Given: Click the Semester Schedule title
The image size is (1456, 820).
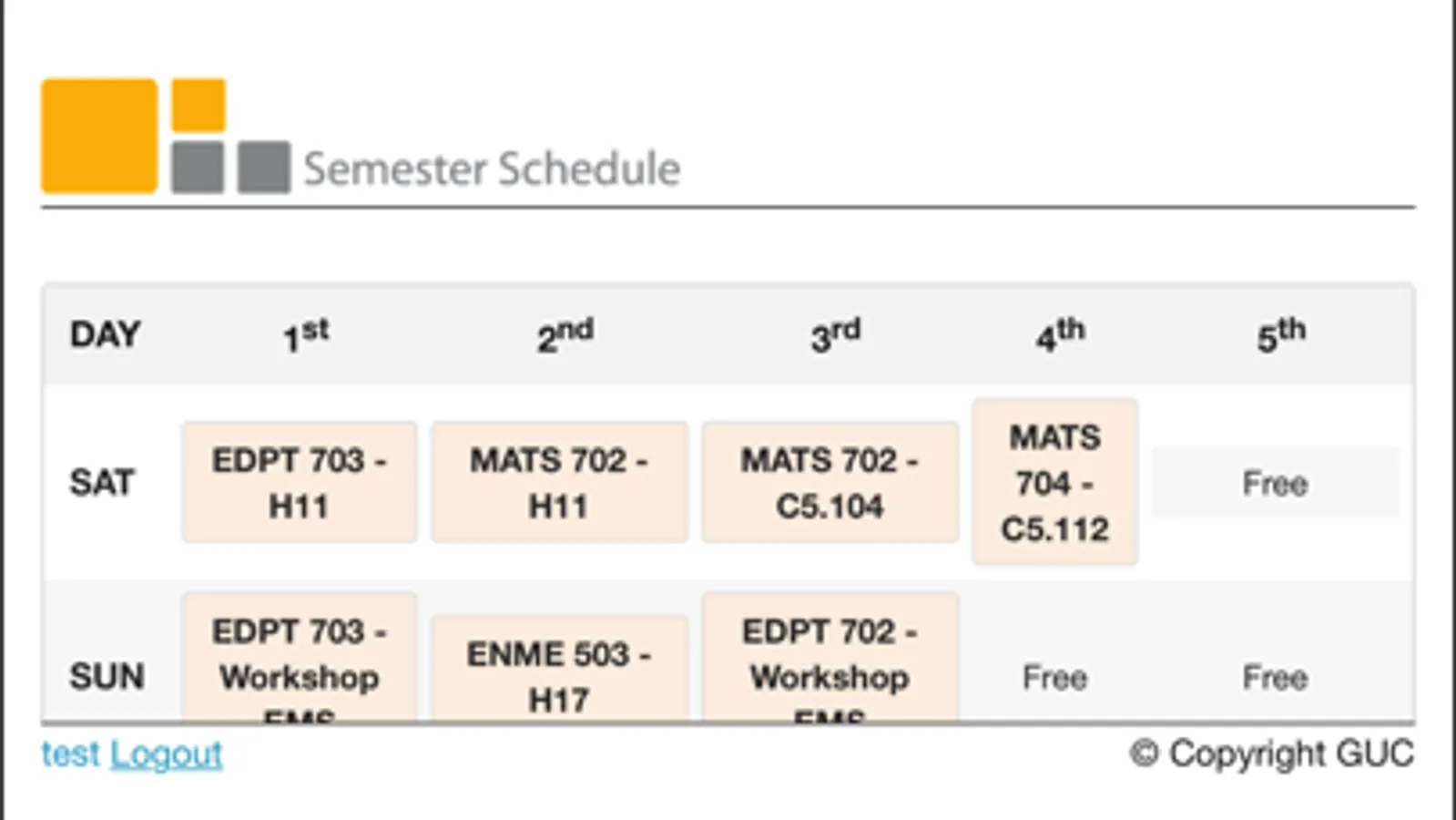Looking at the screenshot, I should click(492, 169).
